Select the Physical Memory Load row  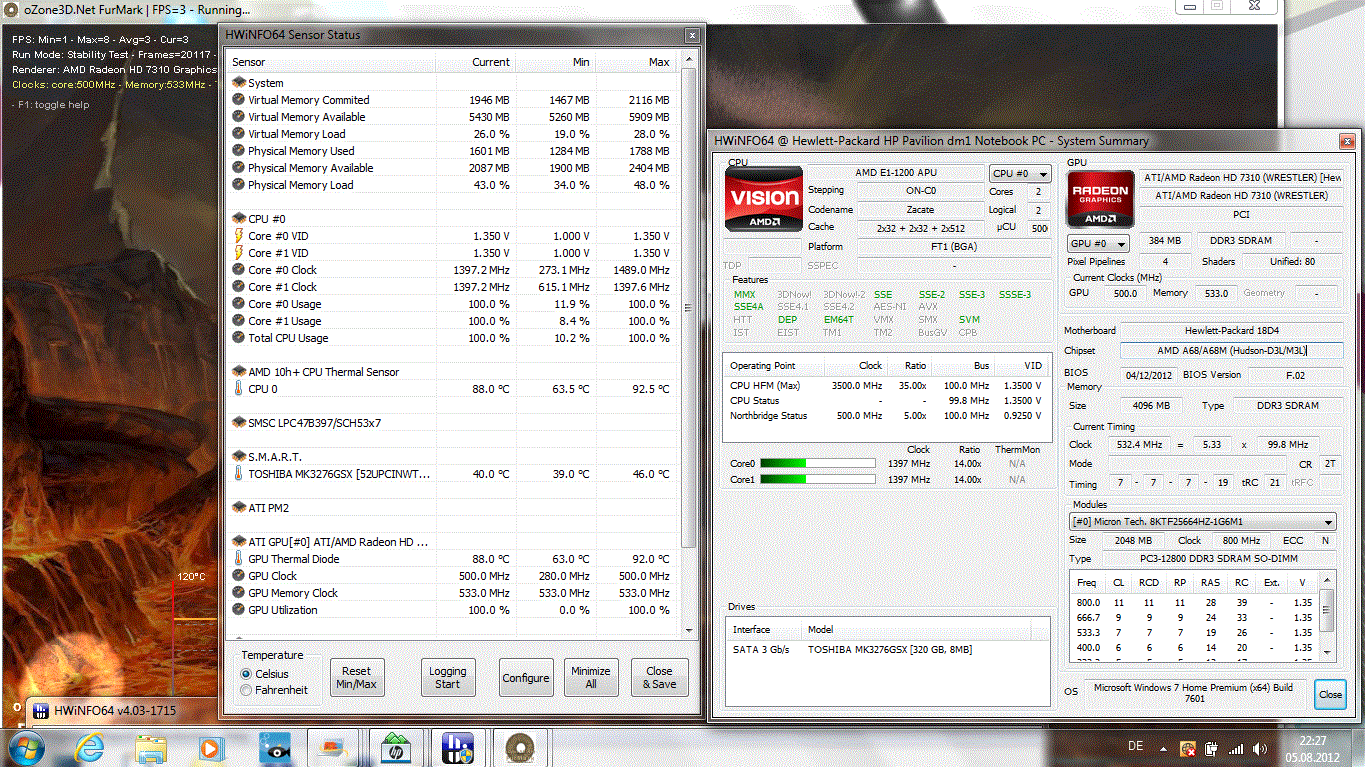[x=453, y=185]
